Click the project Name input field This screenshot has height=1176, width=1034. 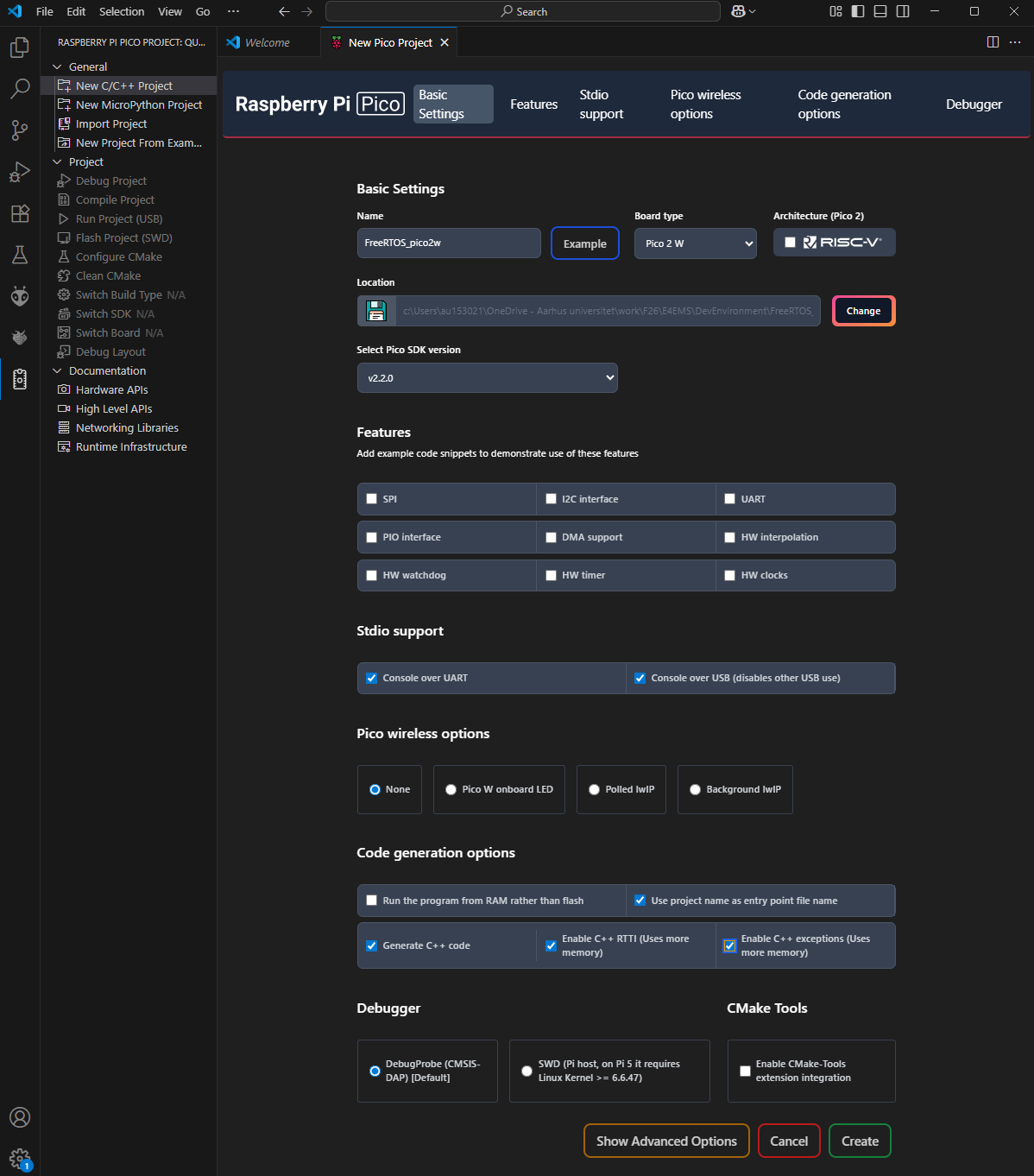click(x=449, y=243)
